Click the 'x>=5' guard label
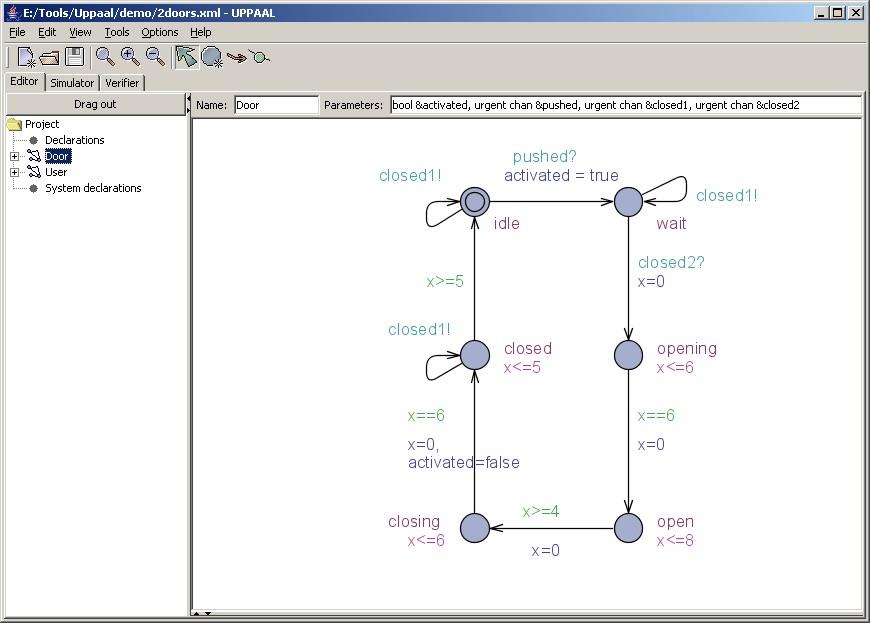This screenshot has width=870, height=623. point(445,281)
